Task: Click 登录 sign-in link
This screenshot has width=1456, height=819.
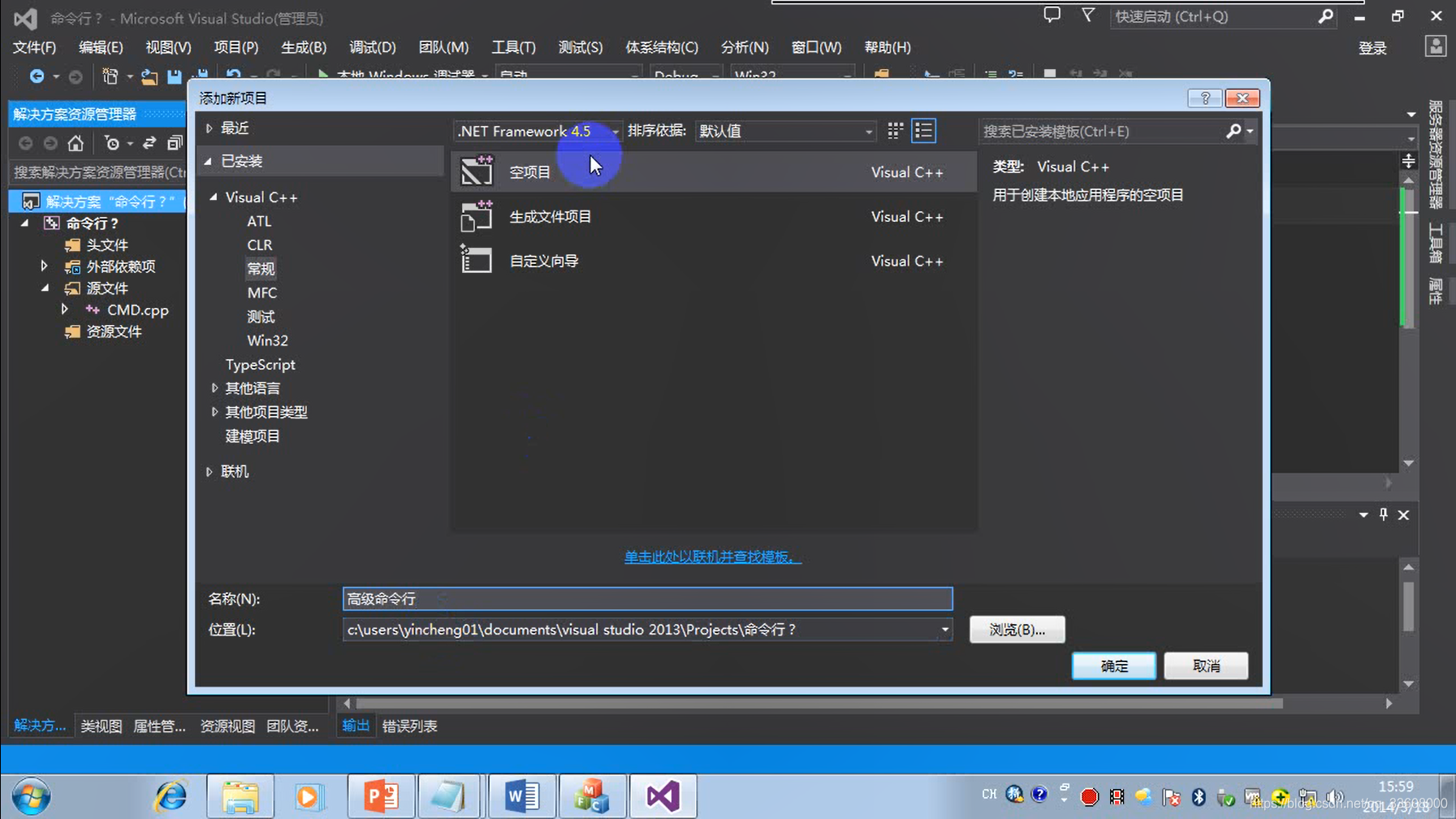Action: click(1372, 48)
